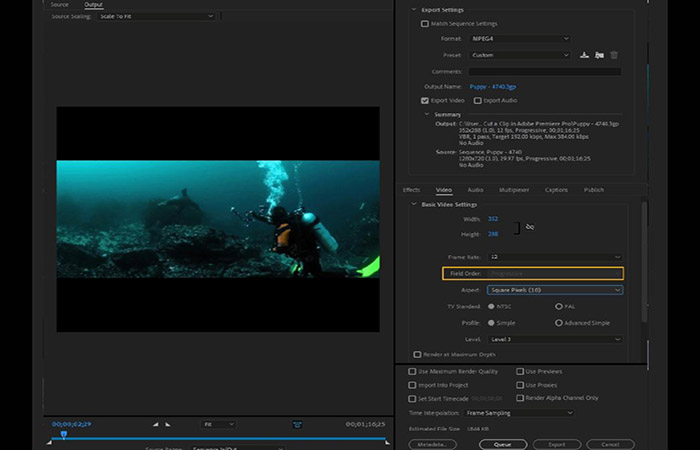Screen dimensions: 700x450
Task: Open the Time Interpolation dropdown
Action: tap(519, 413)
